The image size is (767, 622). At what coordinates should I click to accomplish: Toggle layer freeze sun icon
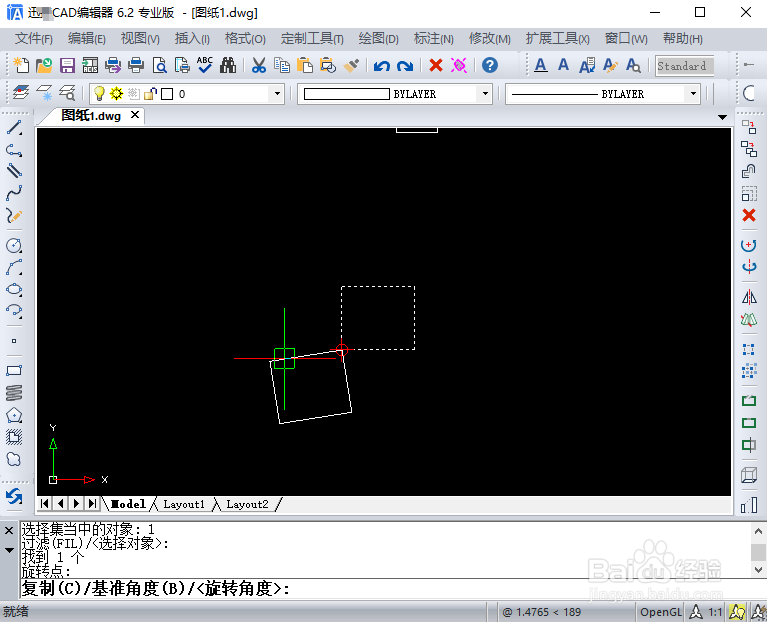tap(116, 93)
